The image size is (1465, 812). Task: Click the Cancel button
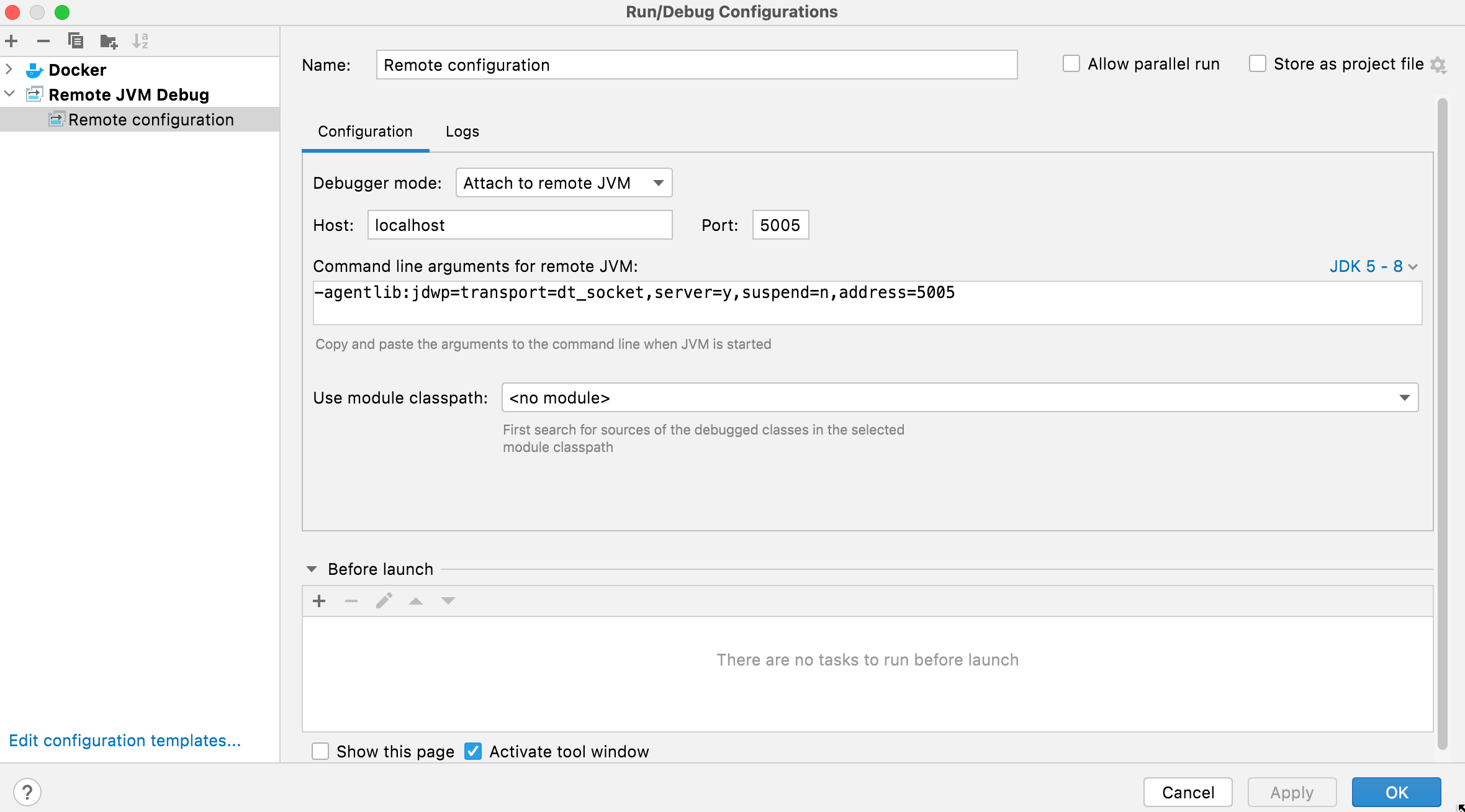pyautogui.click(x=1188, y=792)
